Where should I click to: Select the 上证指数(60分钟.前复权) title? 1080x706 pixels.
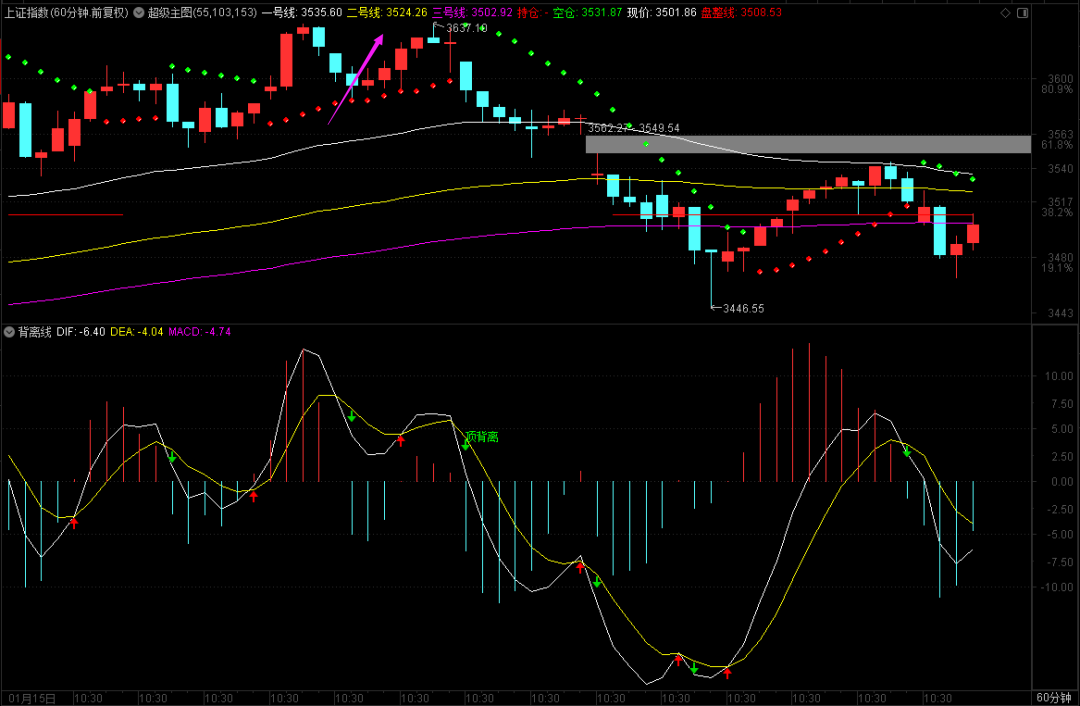point(67,12)
